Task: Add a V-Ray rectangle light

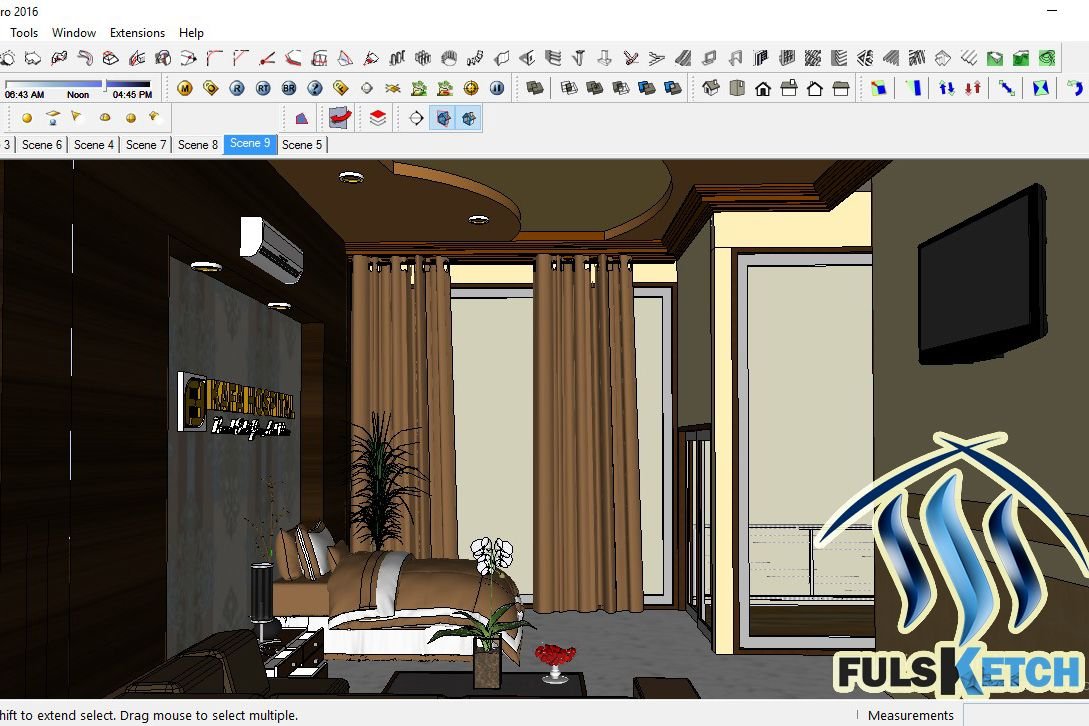Action: [x=53, y=117]
